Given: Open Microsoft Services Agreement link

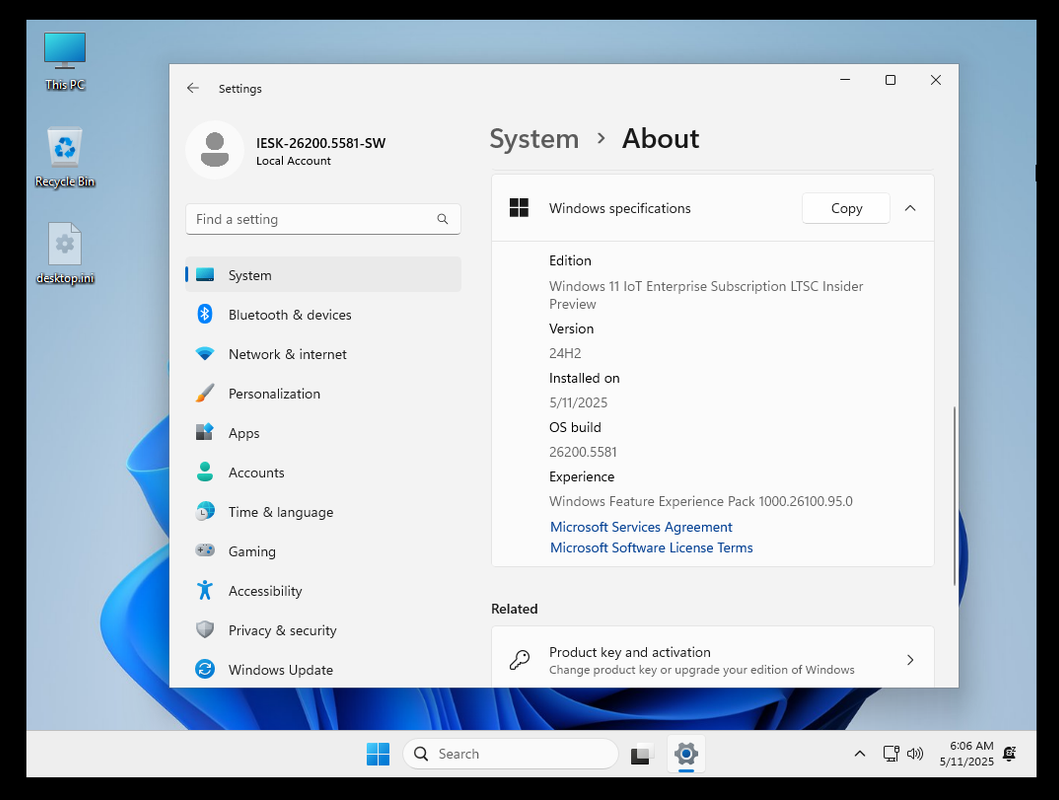Looking at the screenshot, I should (x=640, y=527).
